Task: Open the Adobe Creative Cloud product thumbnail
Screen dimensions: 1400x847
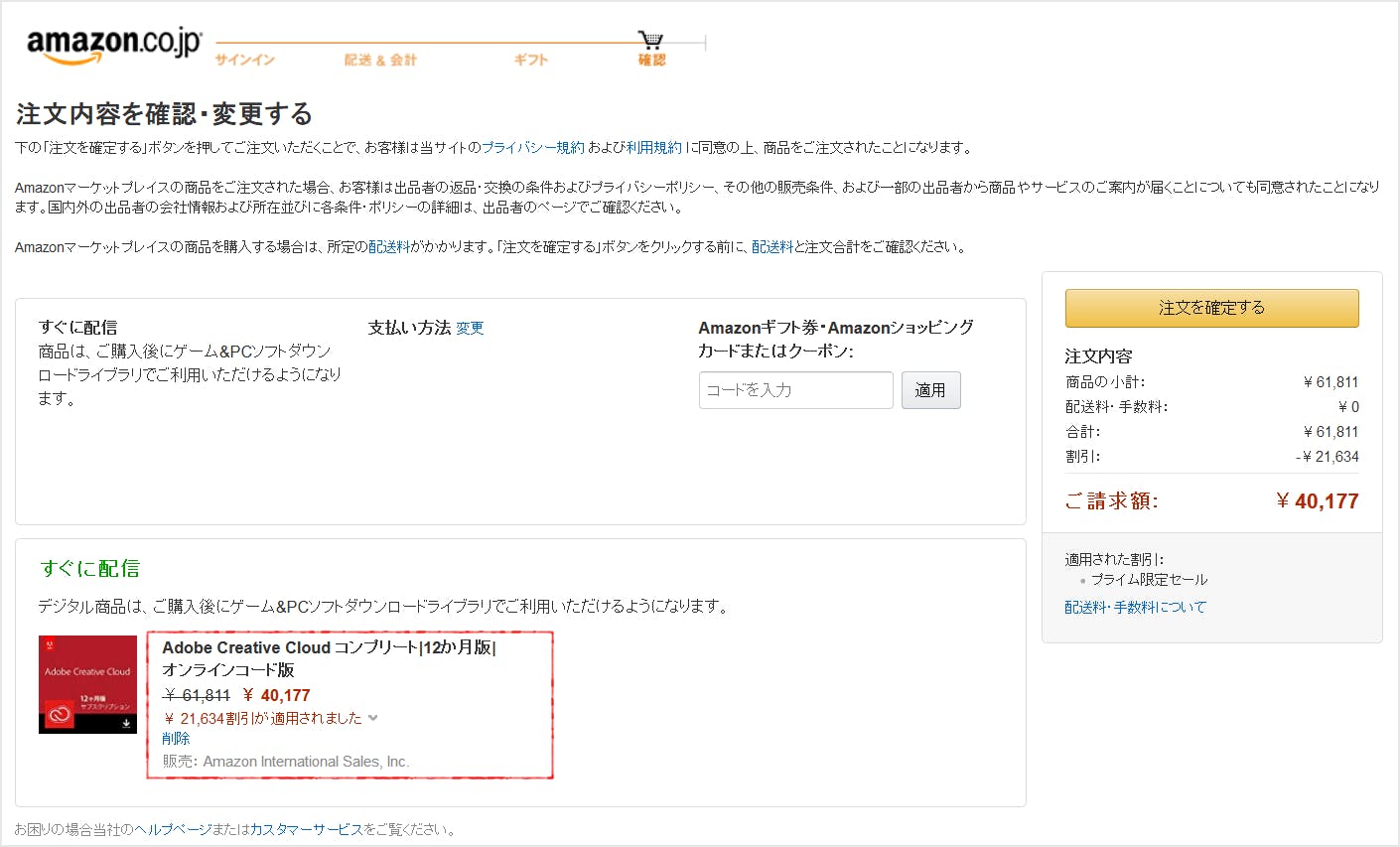Action: pyautogui.click(x=87, y=684)
